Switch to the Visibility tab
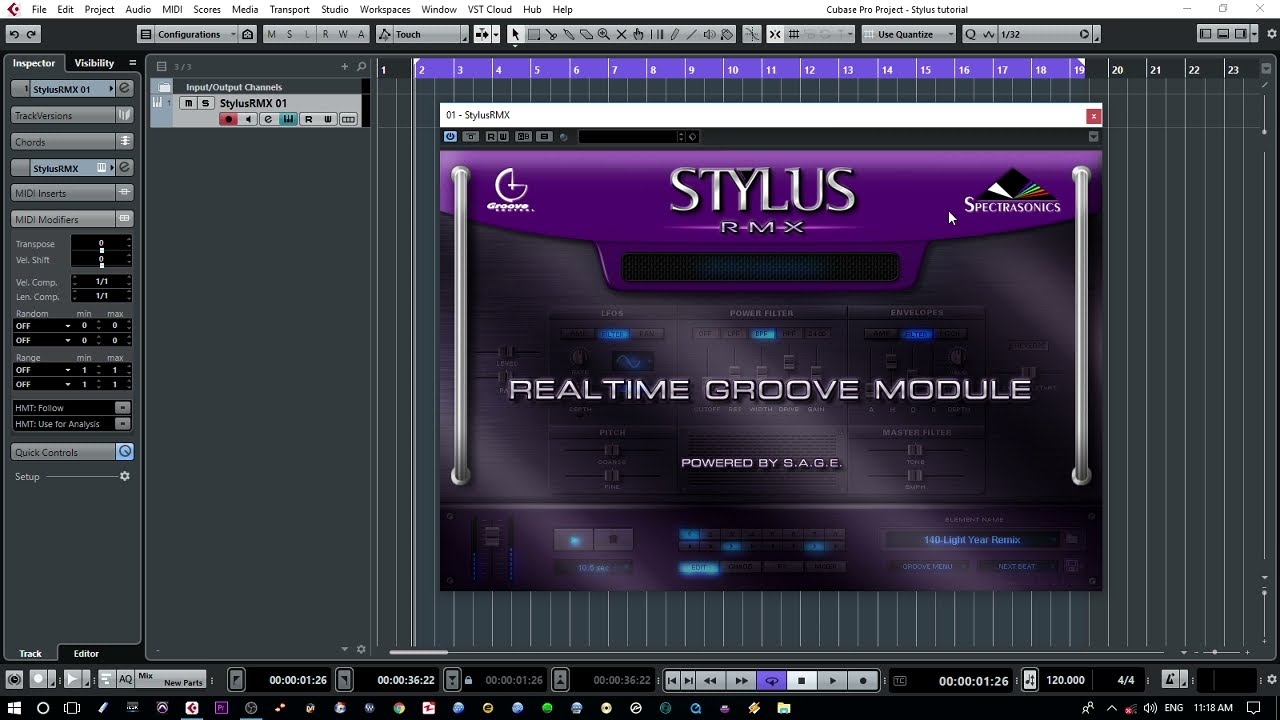The height and width of the screenshot is (720, 1280). point(94,63)
